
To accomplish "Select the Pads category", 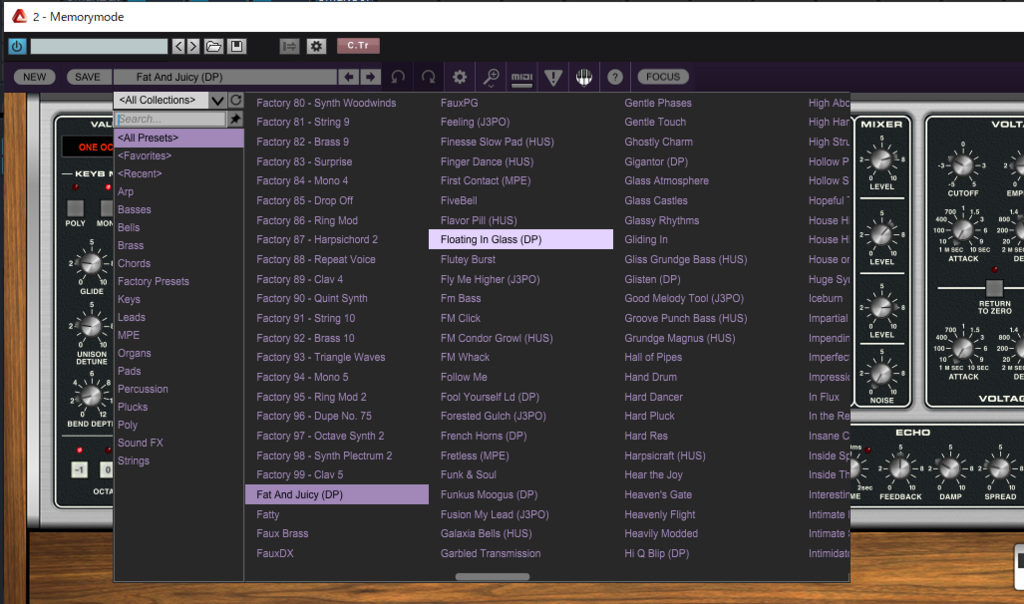I will 129,371.
